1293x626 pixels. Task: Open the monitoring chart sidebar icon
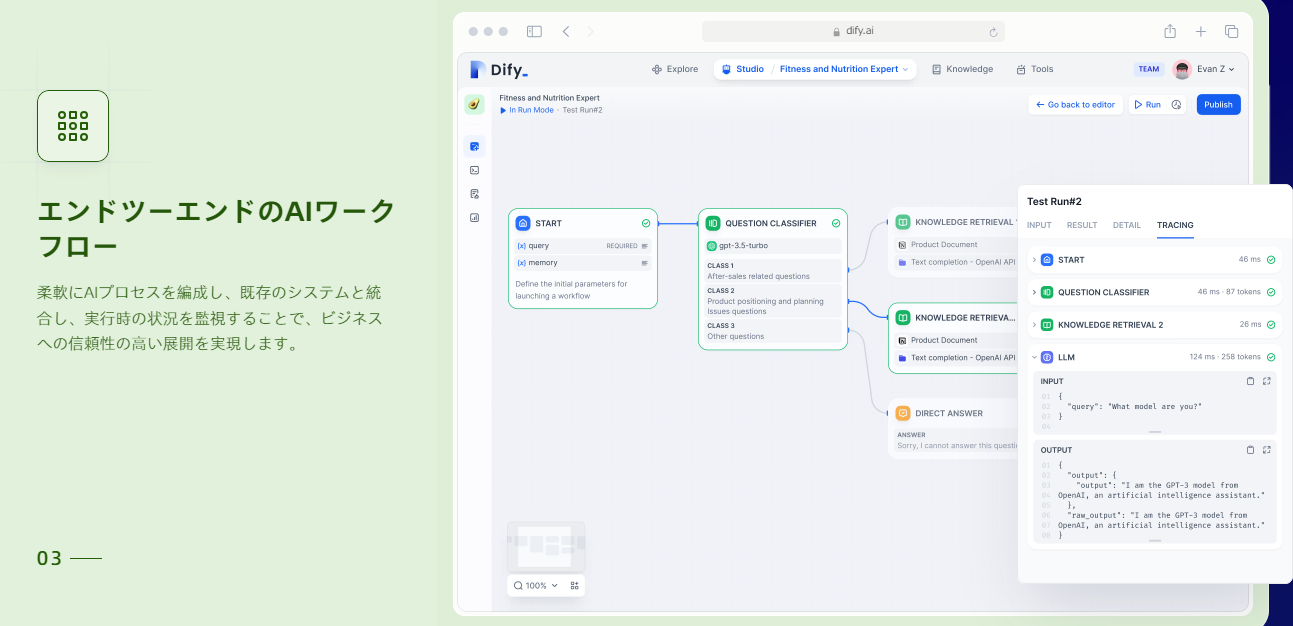pos(474,217)
